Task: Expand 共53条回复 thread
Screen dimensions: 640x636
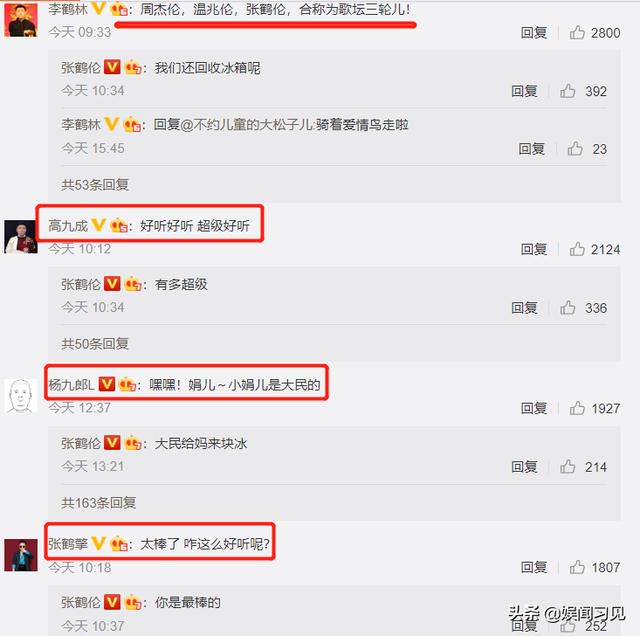Action: pos(95,185)
